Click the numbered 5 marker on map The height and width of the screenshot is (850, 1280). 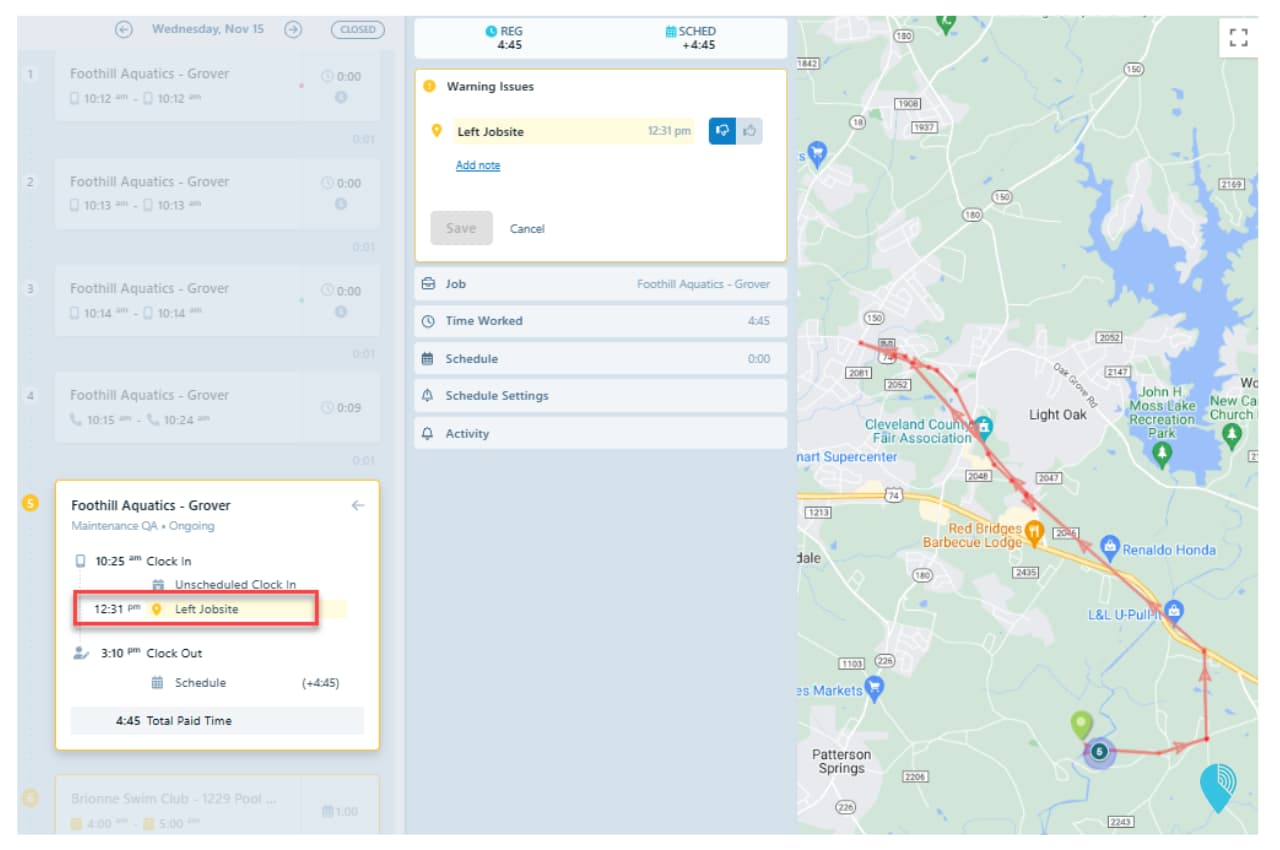1099,751
